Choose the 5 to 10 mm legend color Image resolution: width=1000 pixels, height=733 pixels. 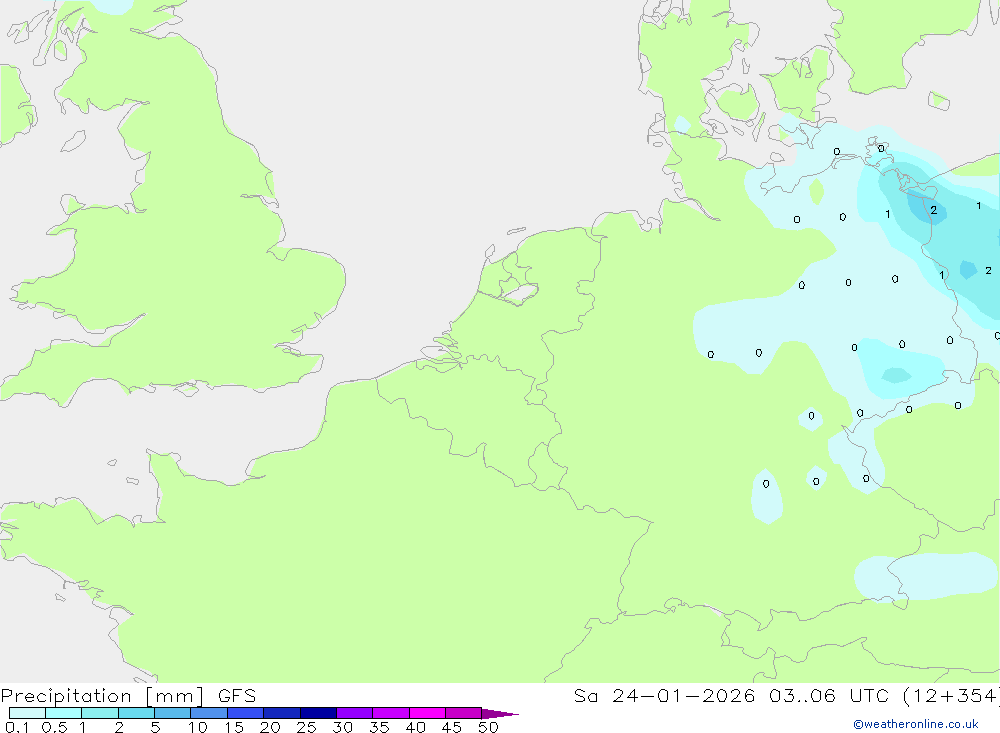(x=173, y=713)
